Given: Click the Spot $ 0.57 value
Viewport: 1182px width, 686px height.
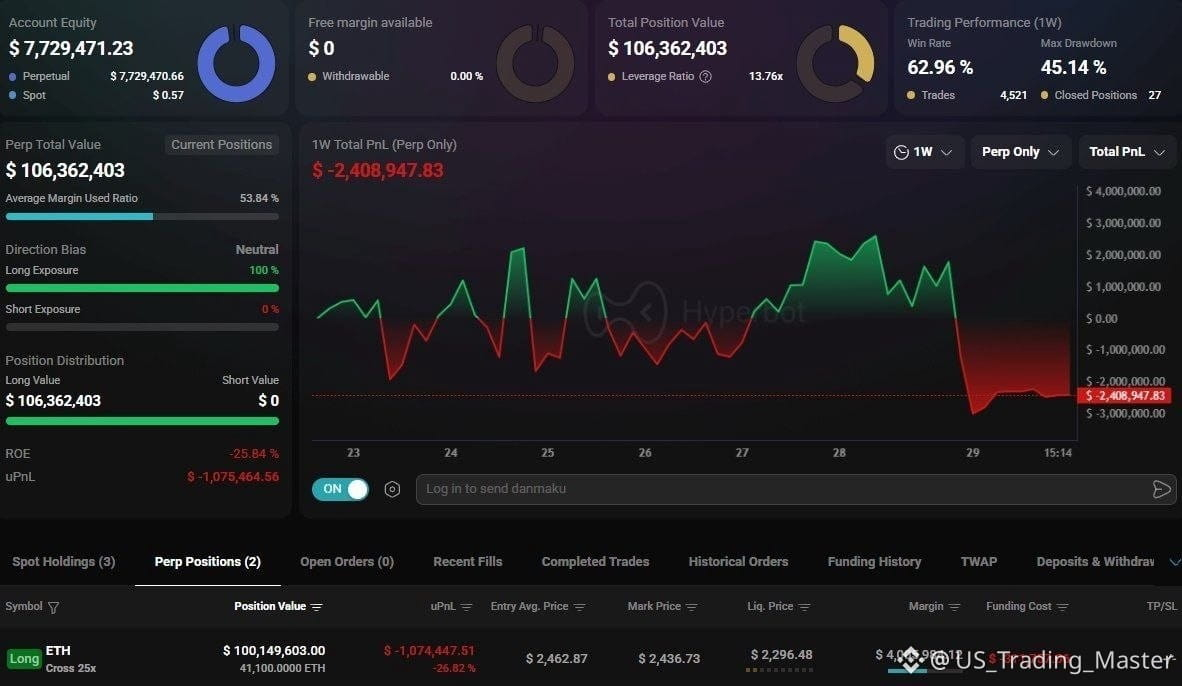Looking at the screenshot, I should click(168, 95).
